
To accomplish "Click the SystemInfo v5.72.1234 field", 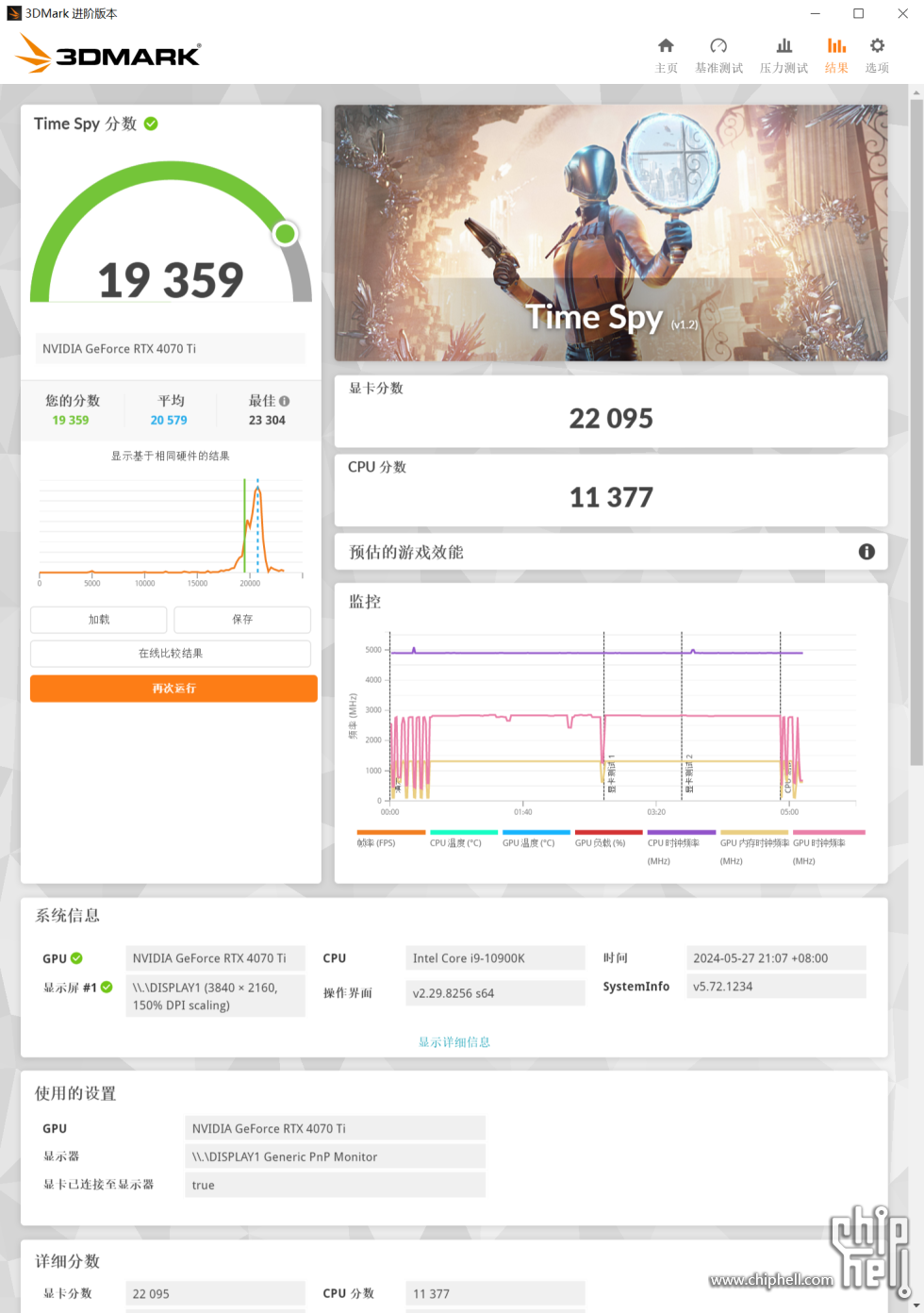I will pyautogui.click(x=776, y=987).
